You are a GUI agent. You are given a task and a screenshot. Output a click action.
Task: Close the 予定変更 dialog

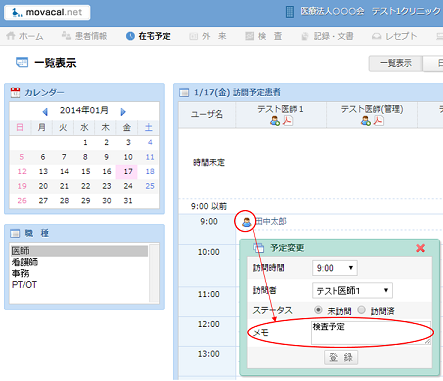[x=421, y=248]
